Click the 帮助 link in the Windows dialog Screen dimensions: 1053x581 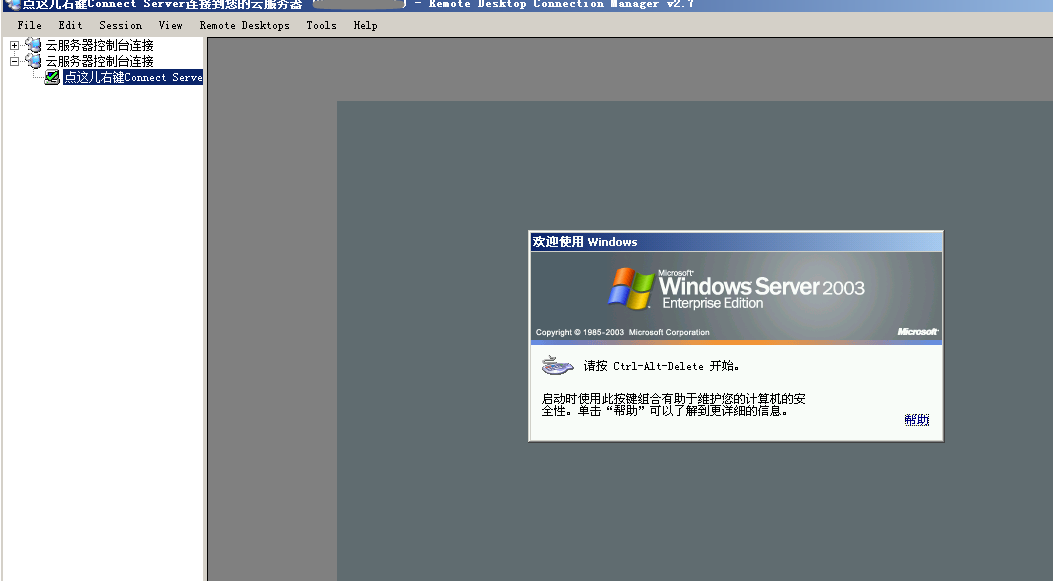pyautogui.click(x=917, y=420)
